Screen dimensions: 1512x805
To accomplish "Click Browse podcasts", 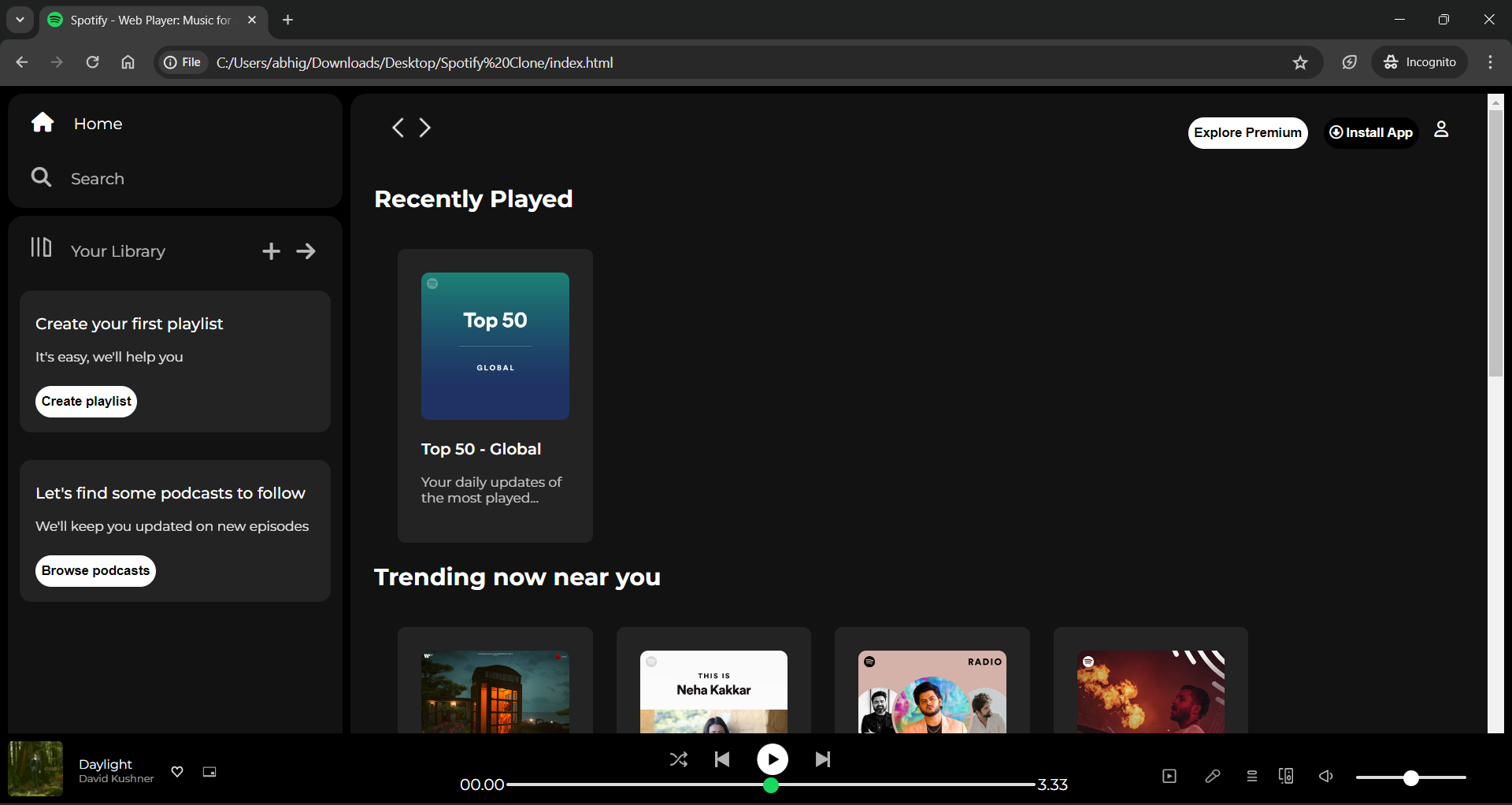I will pos(94,571).
